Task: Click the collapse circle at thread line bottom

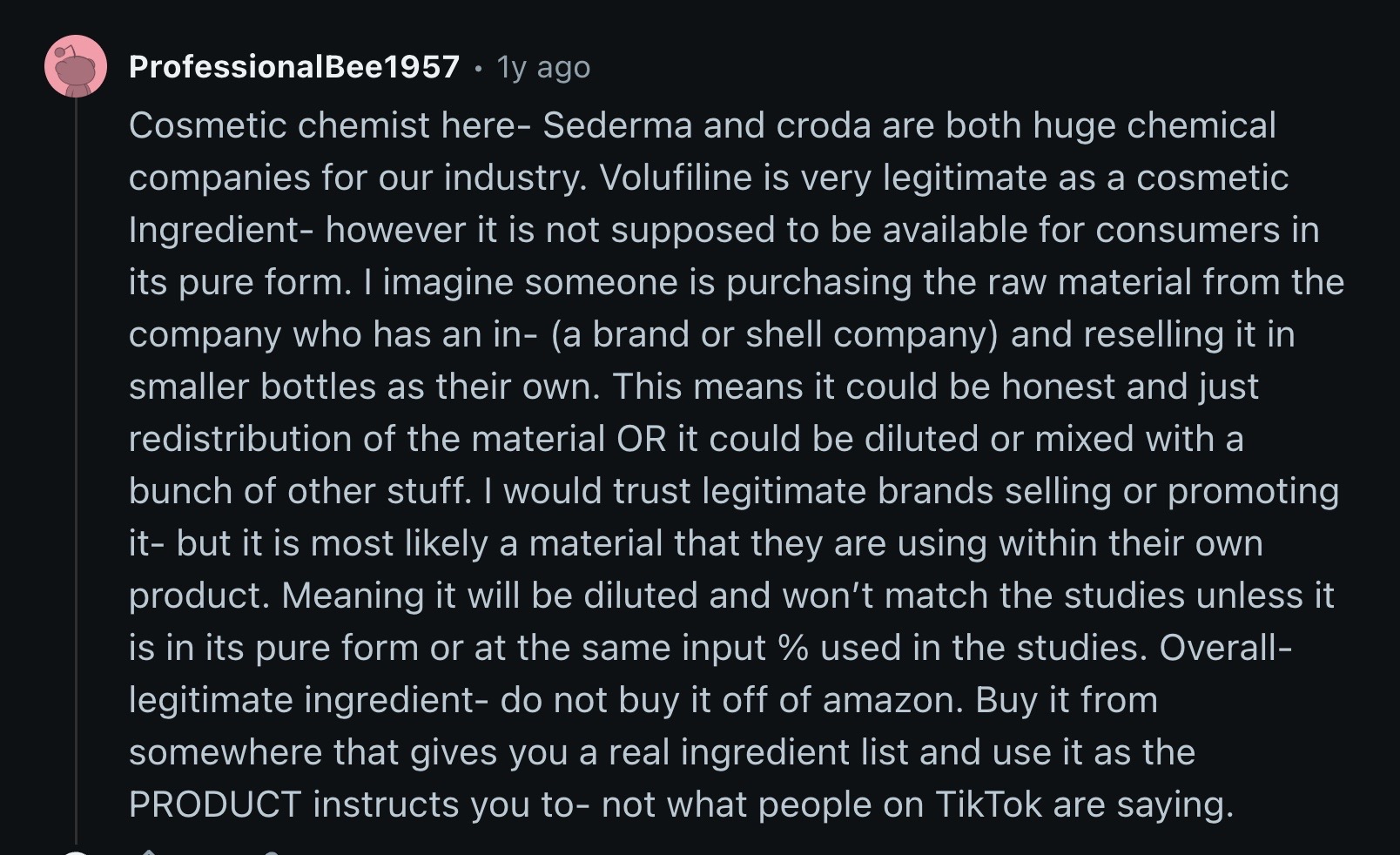Action: pos(76,852)
